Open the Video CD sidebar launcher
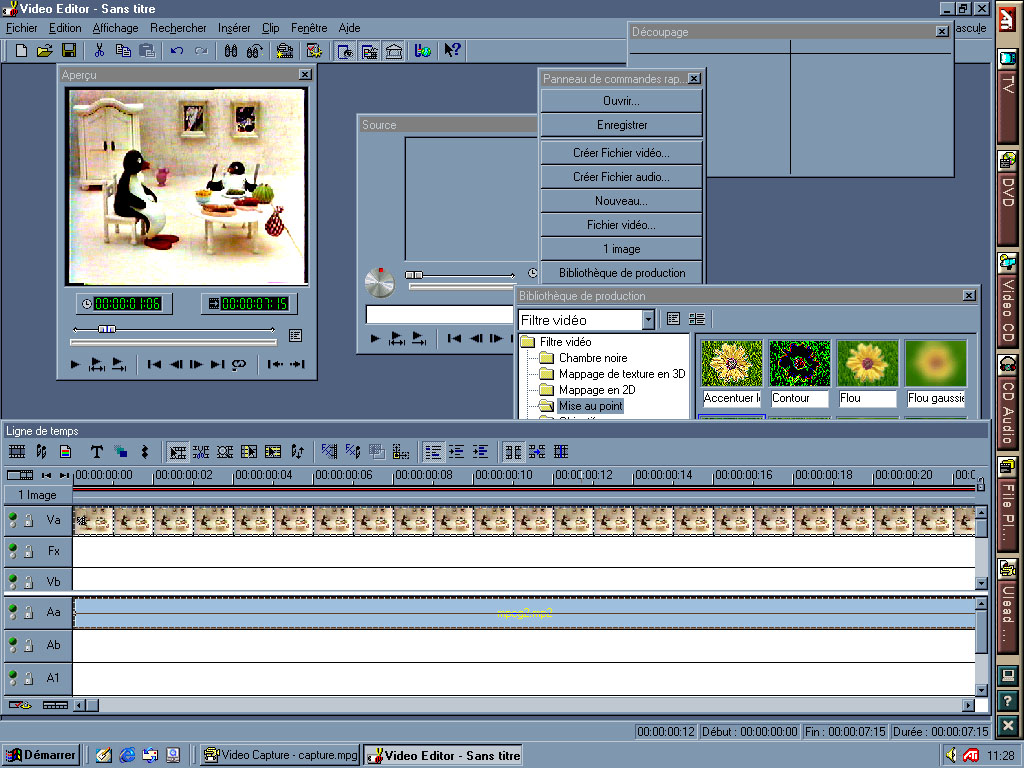 pyautogui.click(x=1008, y=299)
